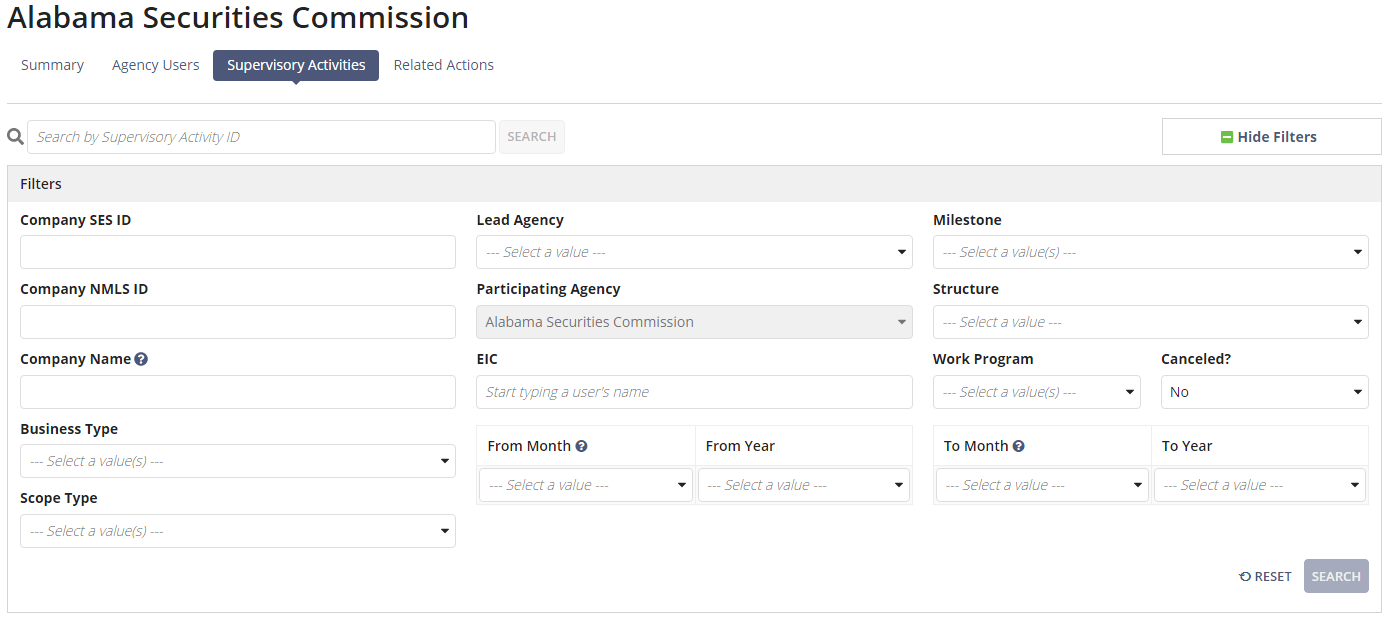The height and width of the screenshot is (619, 1400).
Task: Click inside the Company NMLS ID field
Action: (237, 321)
